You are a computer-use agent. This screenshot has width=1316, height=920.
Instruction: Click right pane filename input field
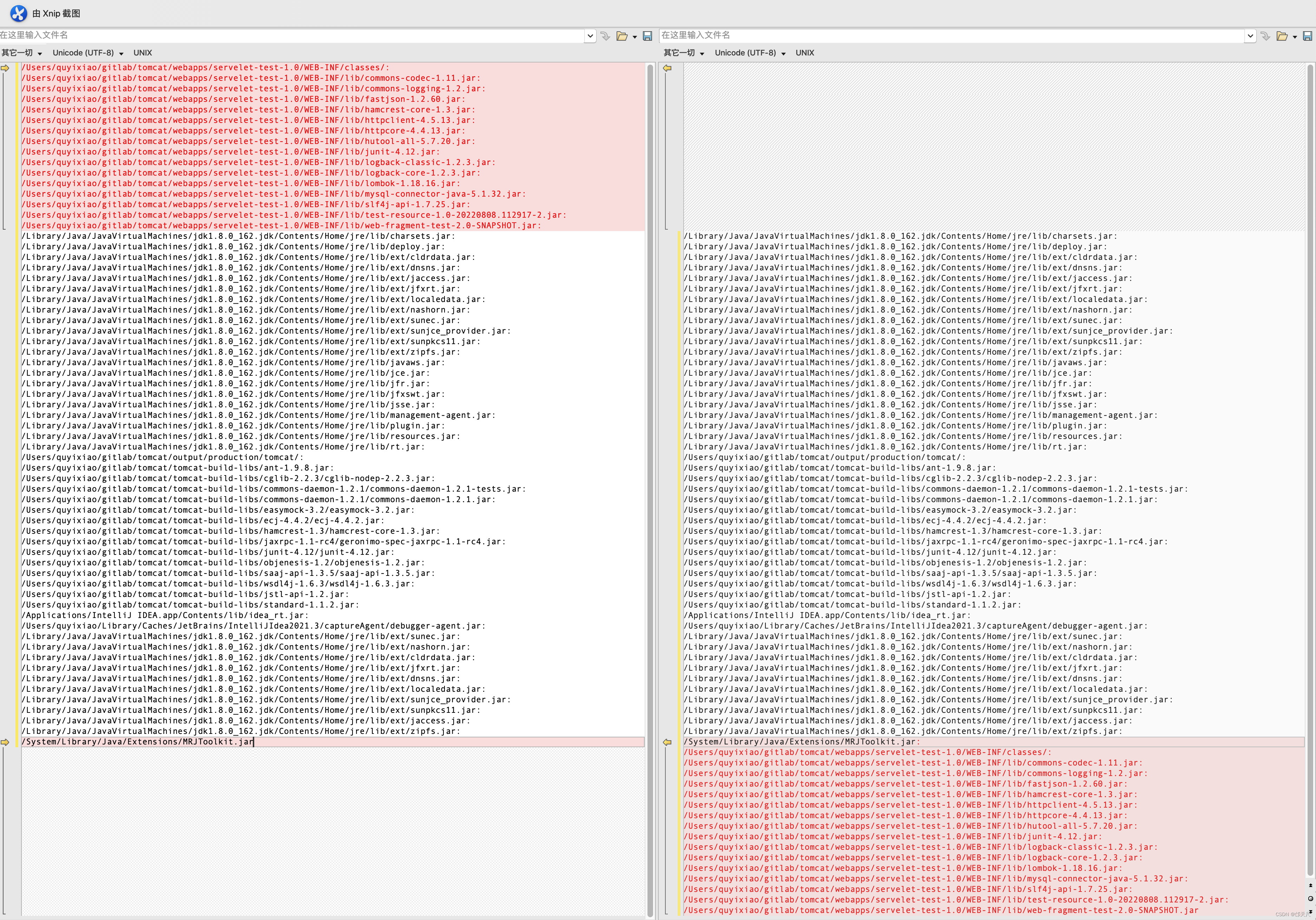(x=946, y=35)
